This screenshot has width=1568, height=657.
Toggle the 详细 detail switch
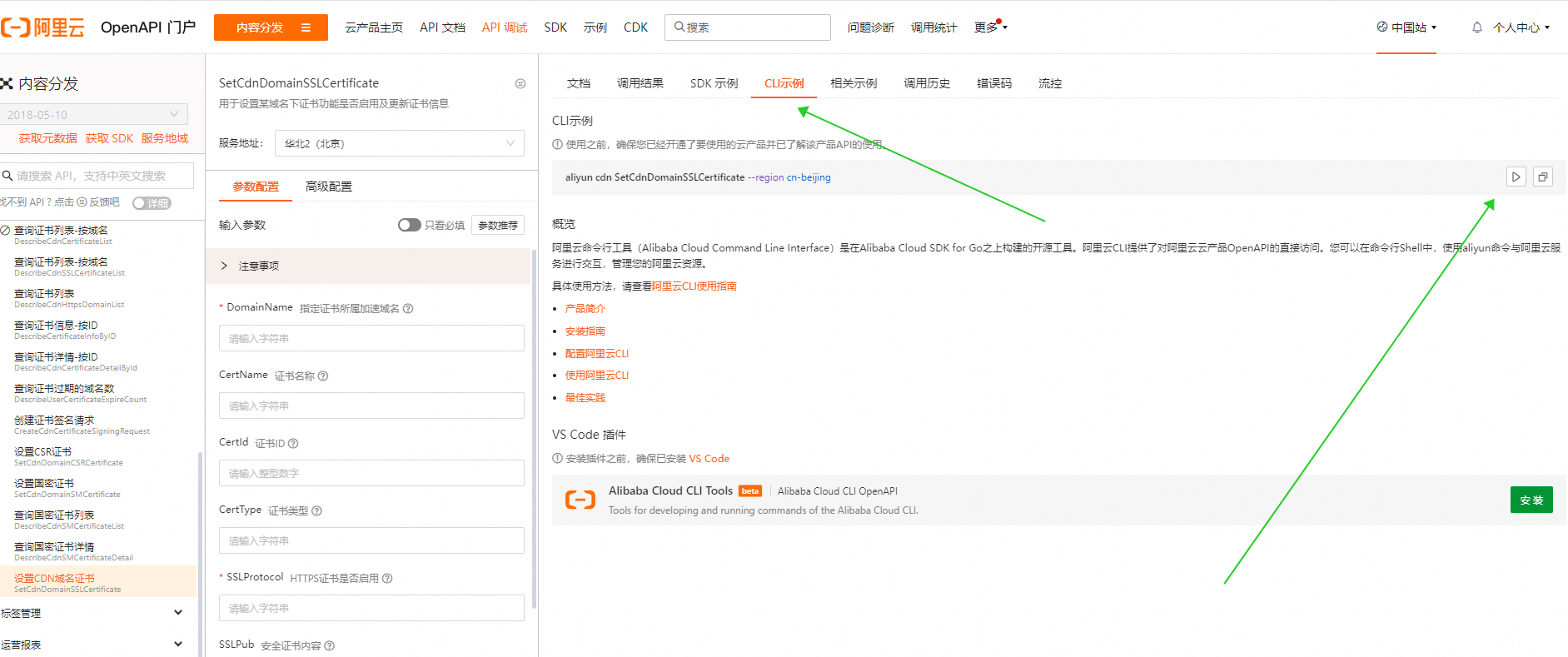(x=152, y=203)
